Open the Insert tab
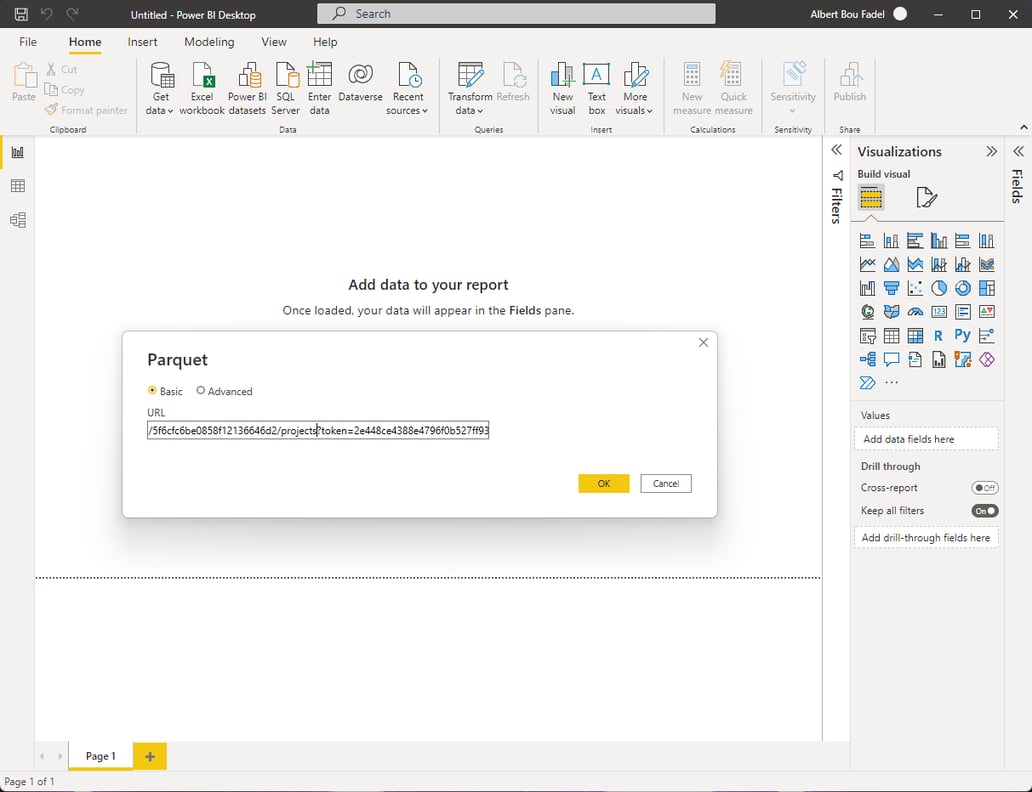 click(142, 42)
